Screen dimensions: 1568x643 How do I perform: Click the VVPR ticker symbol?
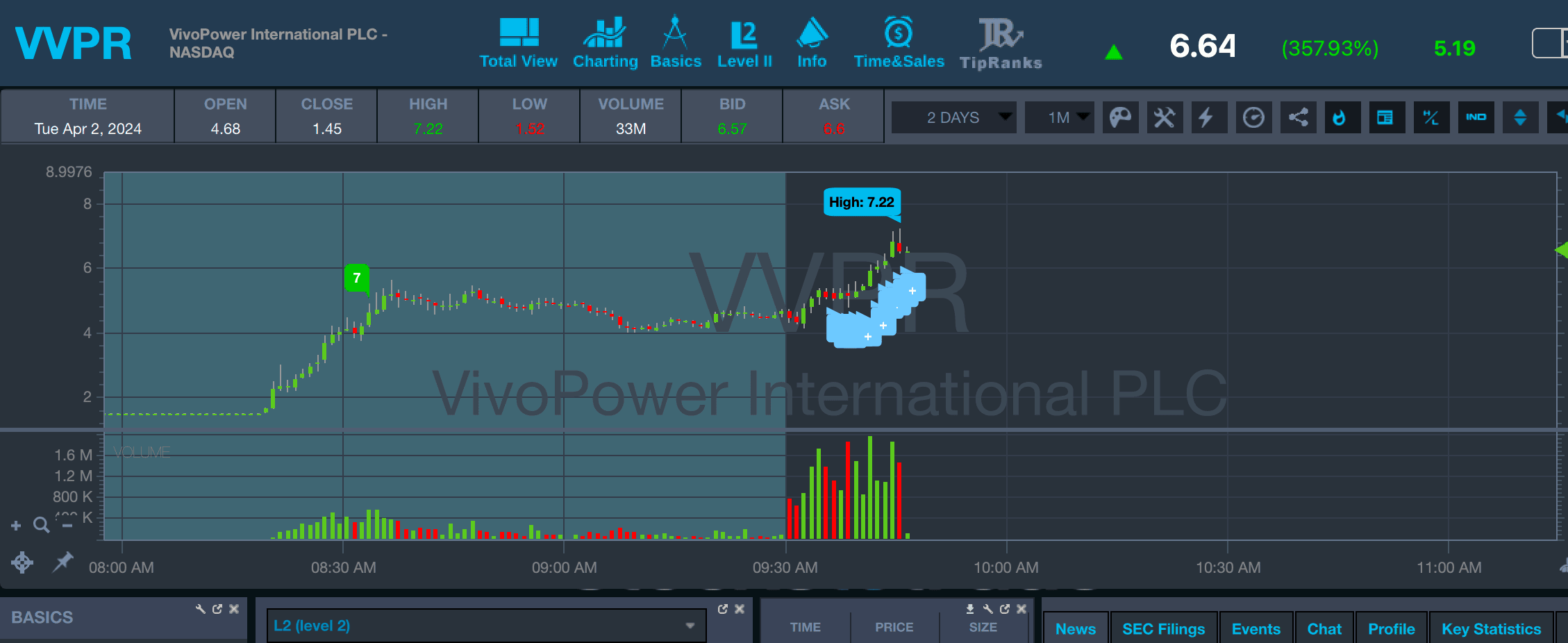point(74,44)
